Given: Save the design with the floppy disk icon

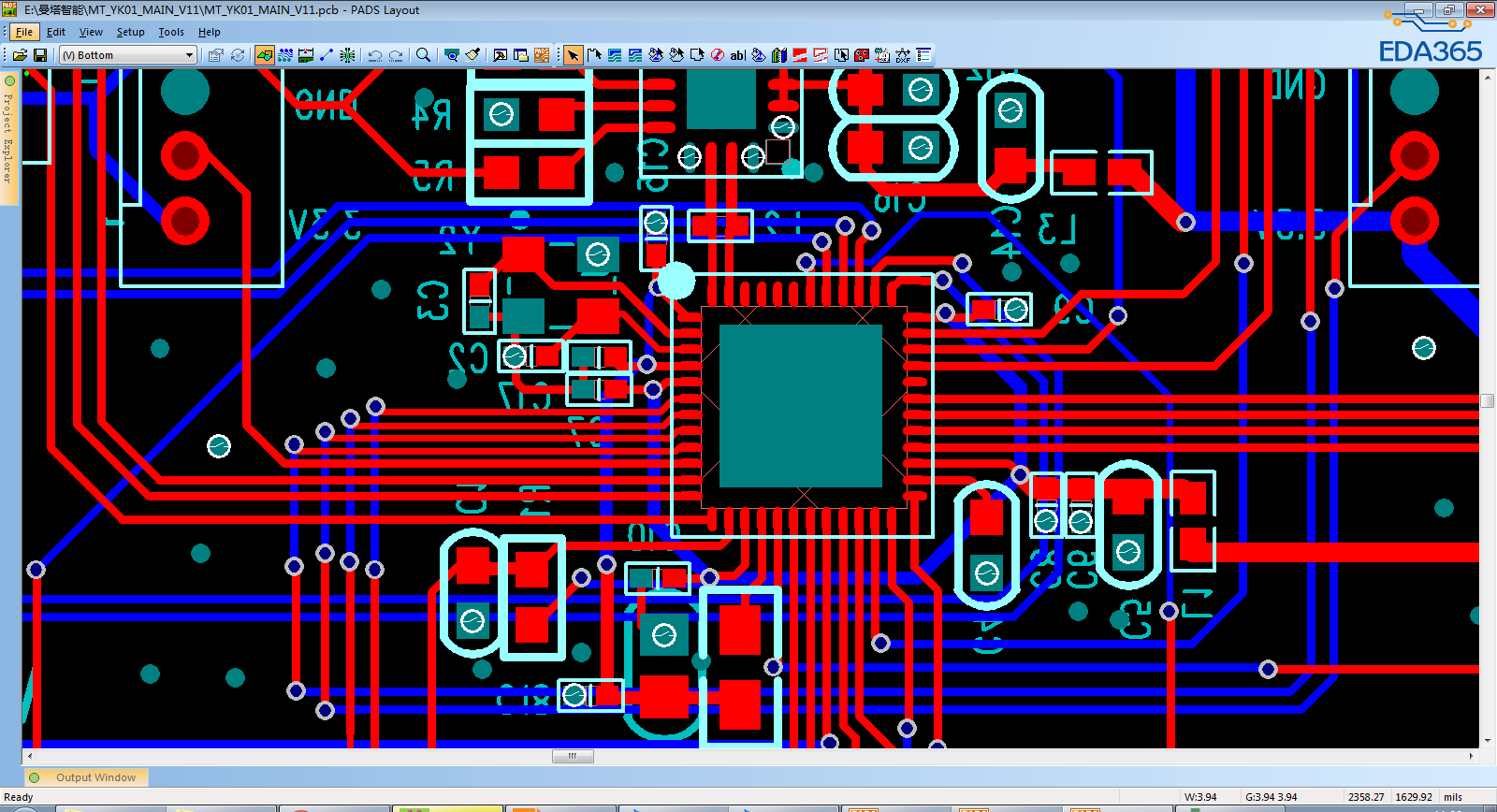Looking at the screenshot, I should [40, 55].
